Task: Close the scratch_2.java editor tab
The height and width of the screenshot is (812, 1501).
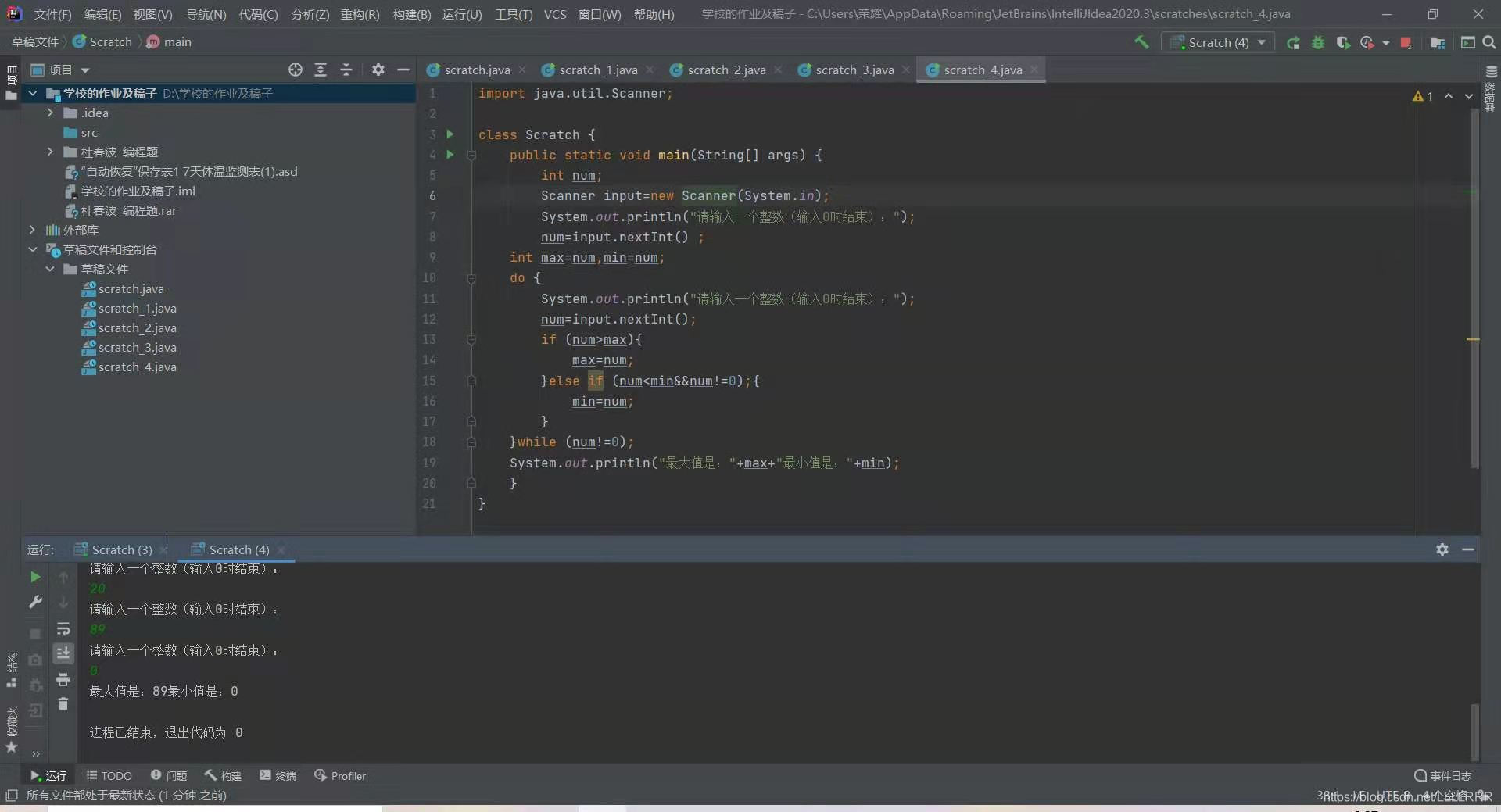Action: click(x=778, y=70)
